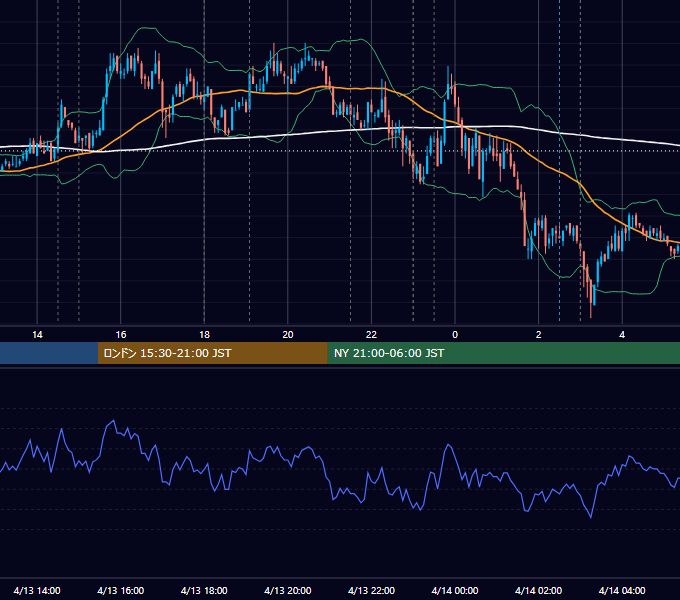Screen dimensions: 680x600
Task: Click the 0 hour axis label
Action: [x=455, y=335]
